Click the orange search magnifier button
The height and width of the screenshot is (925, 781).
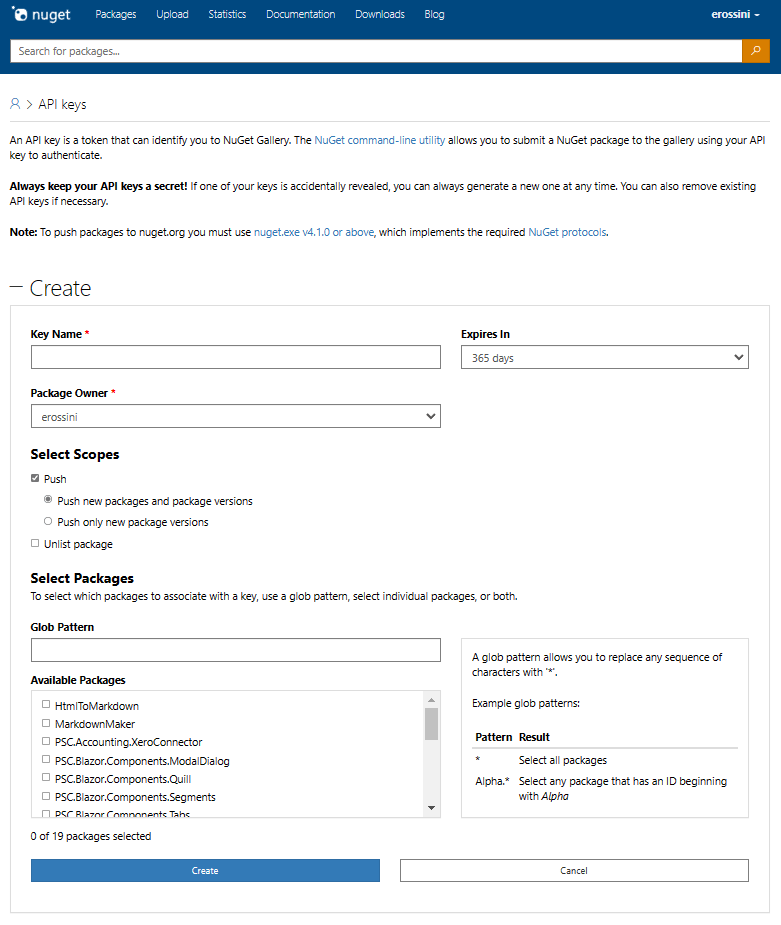point(756,51)
